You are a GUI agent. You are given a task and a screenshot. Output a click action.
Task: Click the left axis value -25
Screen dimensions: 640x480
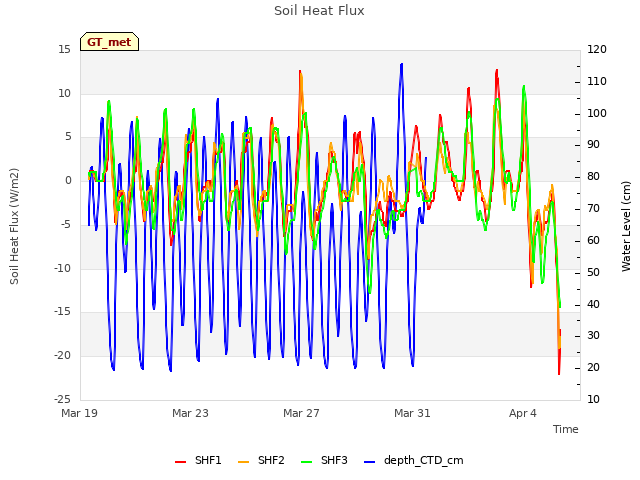[x=62, y=400]
